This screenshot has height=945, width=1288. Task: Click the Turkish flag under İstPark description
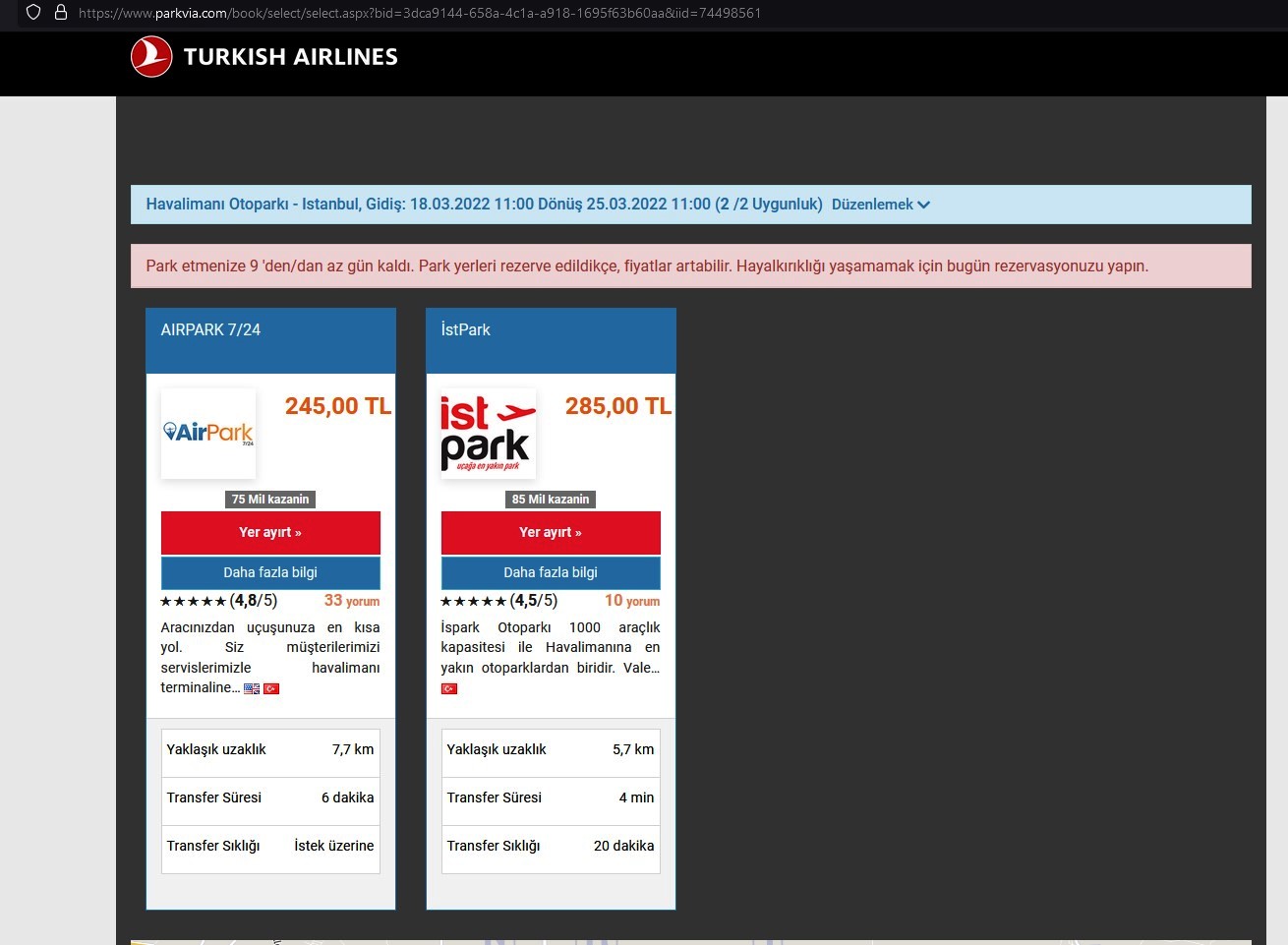(x=449, y=688)
